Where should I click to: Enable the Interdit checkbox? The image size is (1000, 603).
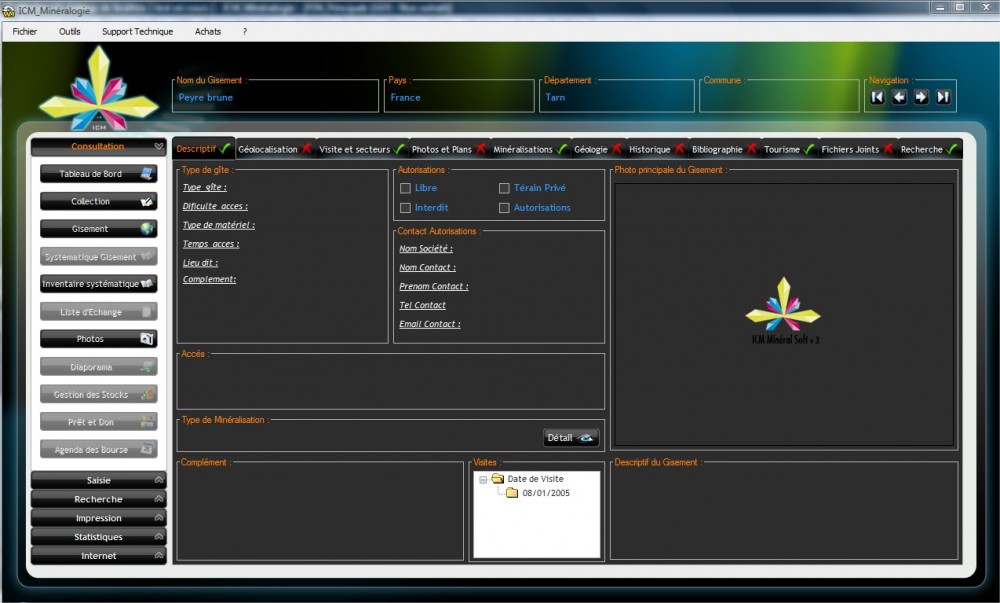coord(405,208)
